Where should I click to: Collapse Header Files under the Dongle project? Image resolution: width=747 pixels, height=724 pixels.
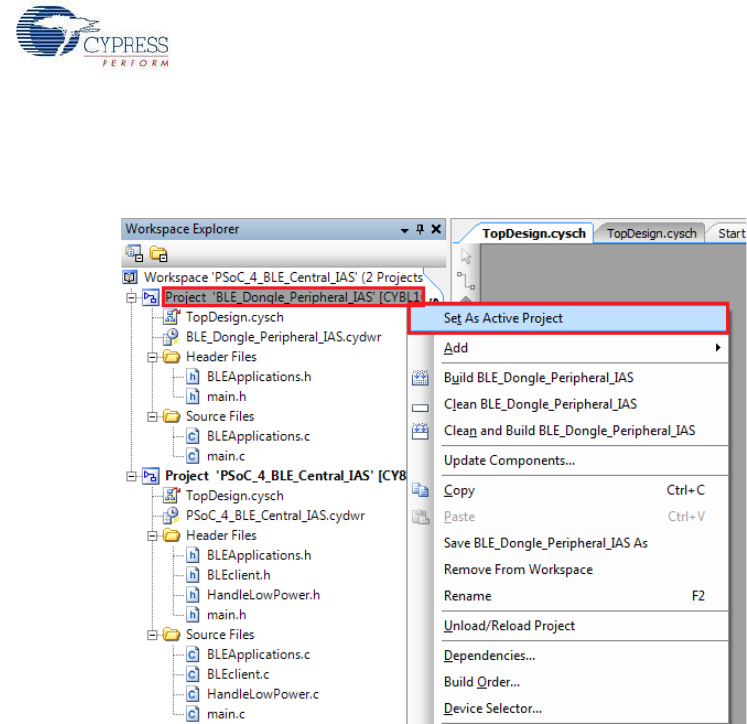coord(152,357)
